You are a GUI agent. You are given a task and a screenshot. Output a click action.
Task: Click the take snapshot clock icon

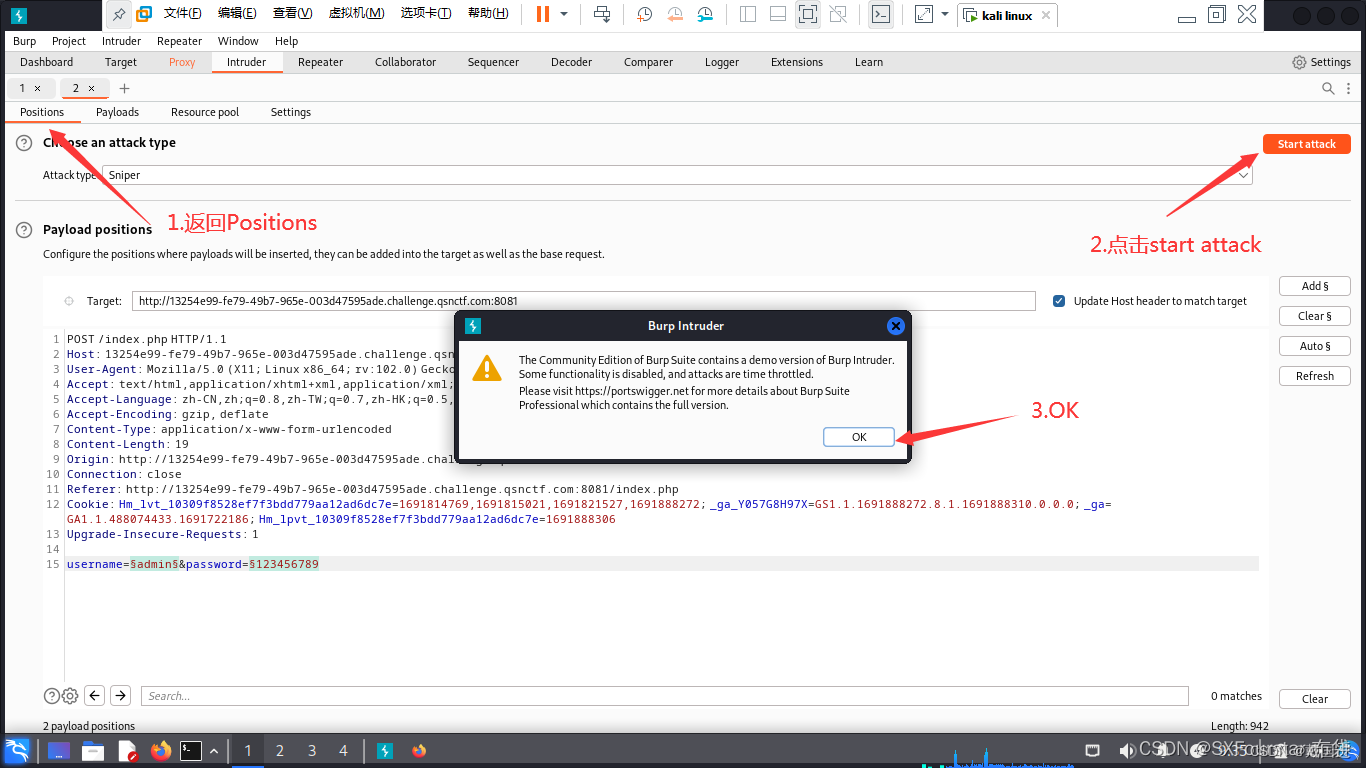644,14
